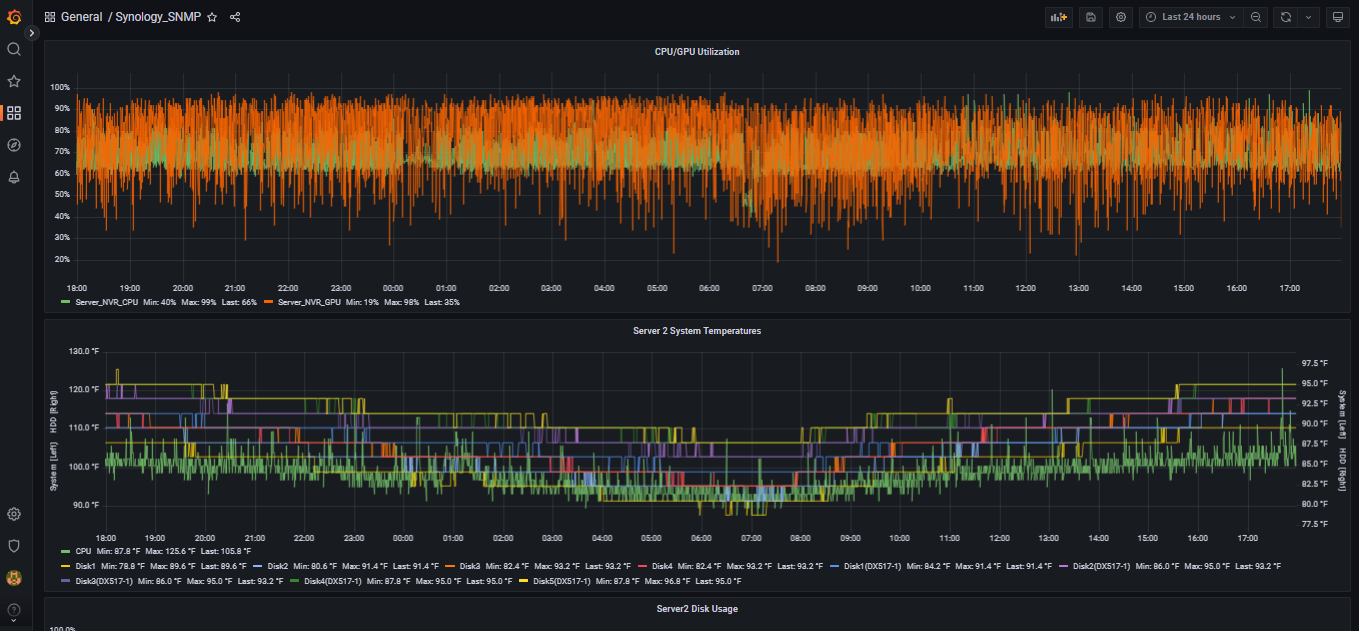The height and width of the screenshot is (631, 1359).
Task: Toggle Server_NVR_GPU series in legend
Action: click(x=309, y=301)
